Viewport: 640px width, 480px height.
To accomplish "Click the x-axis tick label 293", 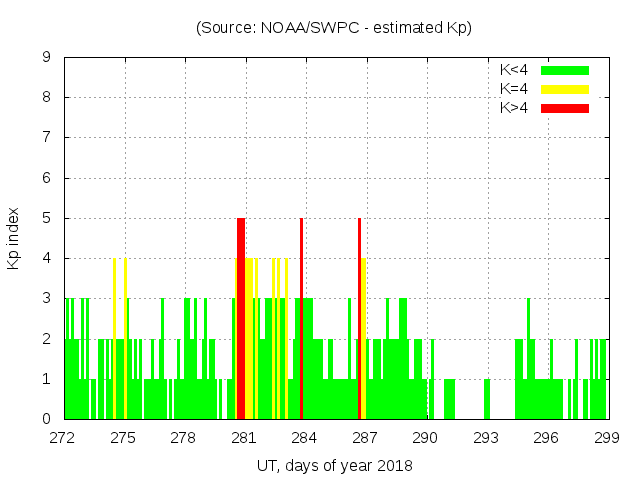I will tap(486, 437).
